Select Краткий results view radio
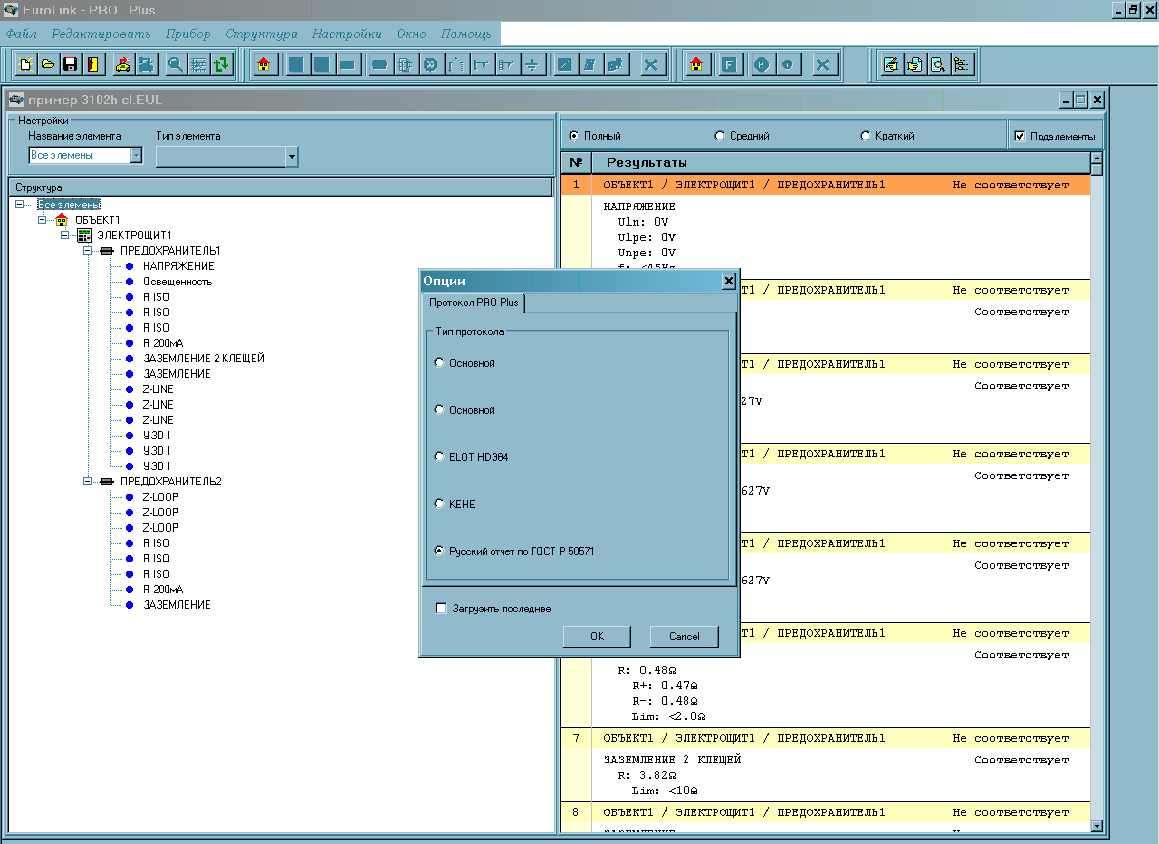The height and width of the screenshot is (844, 1159). 865,136
